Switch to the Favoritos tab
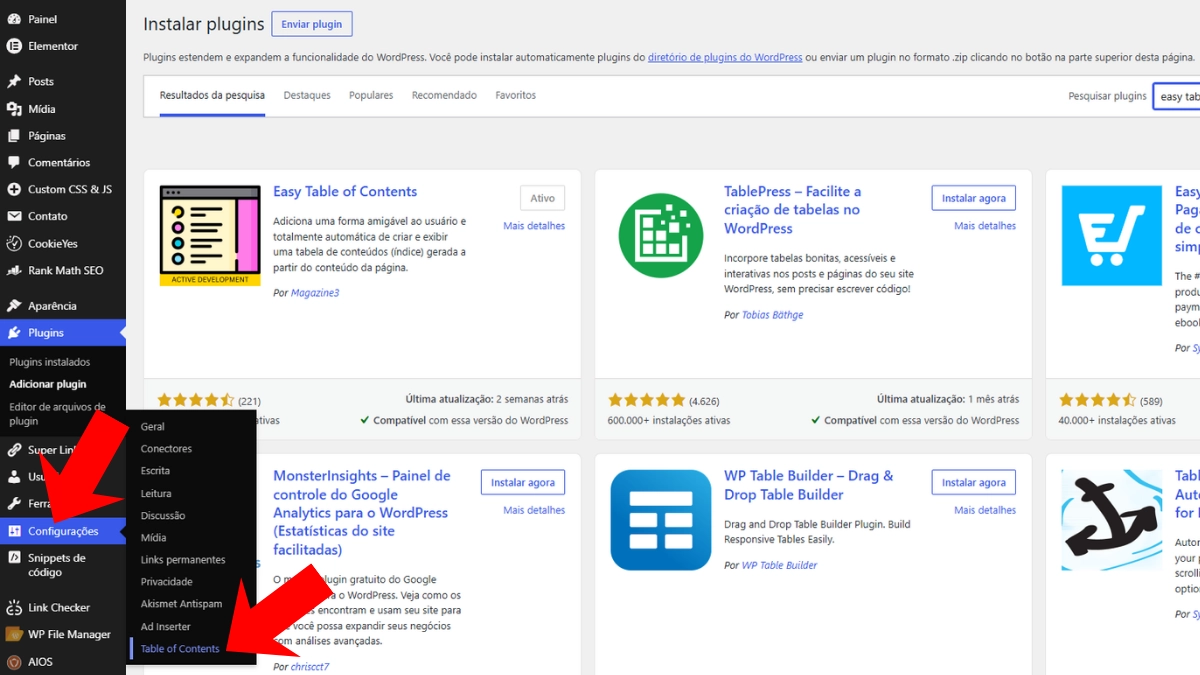The height and width of the screenshot is (675, 1200). [516, 96]
